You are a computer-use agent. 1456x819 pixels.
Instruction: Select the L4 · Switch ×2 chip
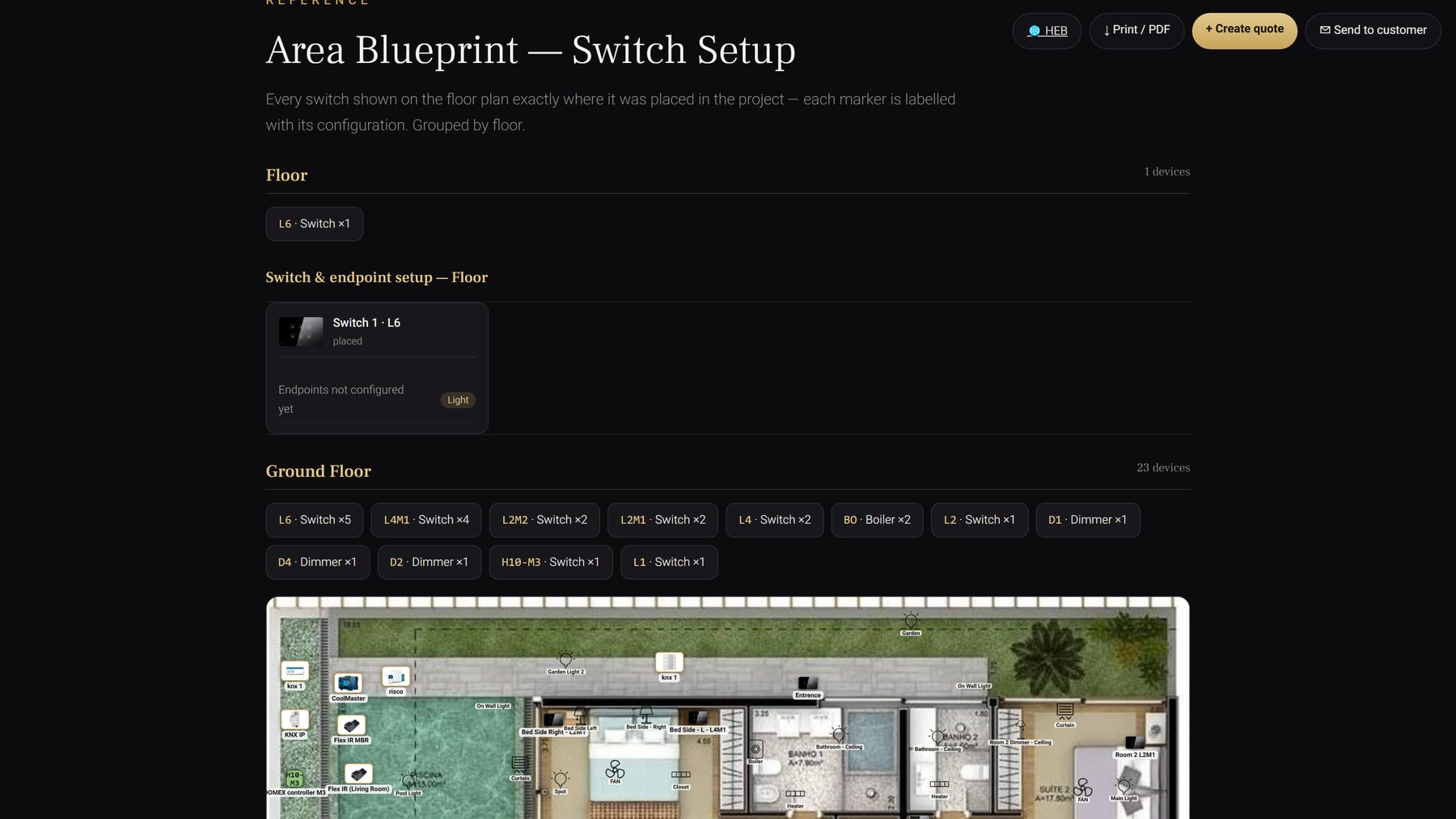click(x=775, y=520)
